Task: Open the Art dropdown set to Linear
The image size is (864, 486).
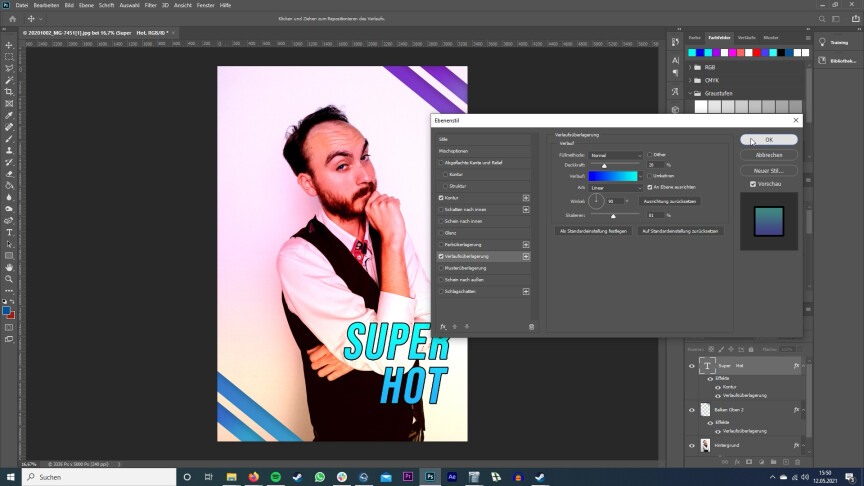Action: click(615, 187)
